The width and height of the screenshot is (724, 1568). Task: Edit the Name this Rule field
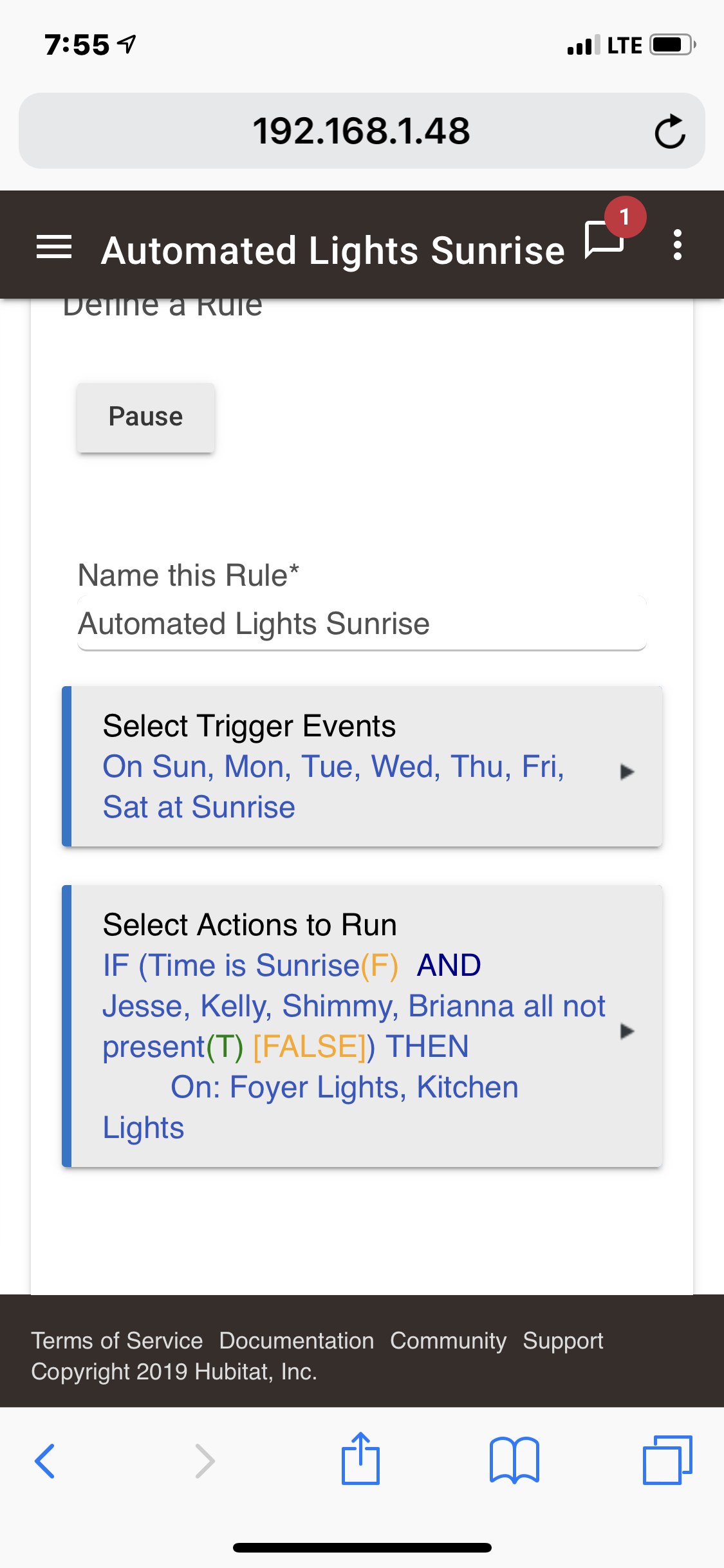tap(362, 624)
